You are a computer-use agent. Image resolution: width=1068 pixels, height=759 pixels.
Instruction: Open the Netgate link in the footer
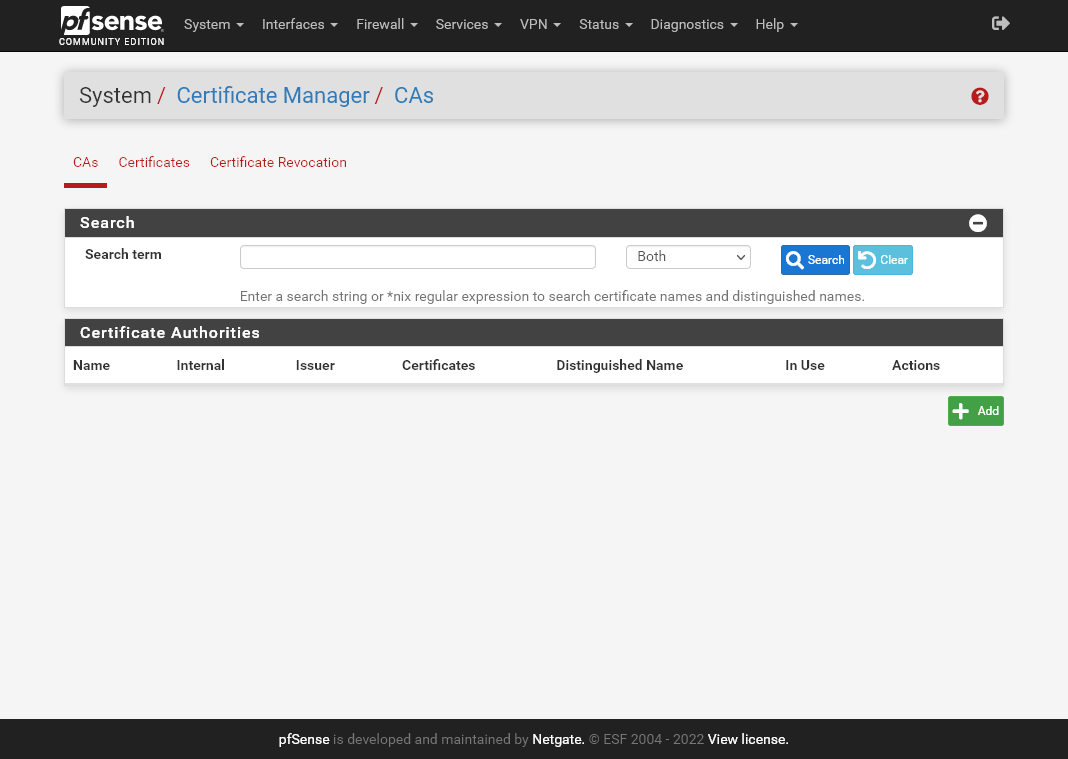click(x=557, y=739)
